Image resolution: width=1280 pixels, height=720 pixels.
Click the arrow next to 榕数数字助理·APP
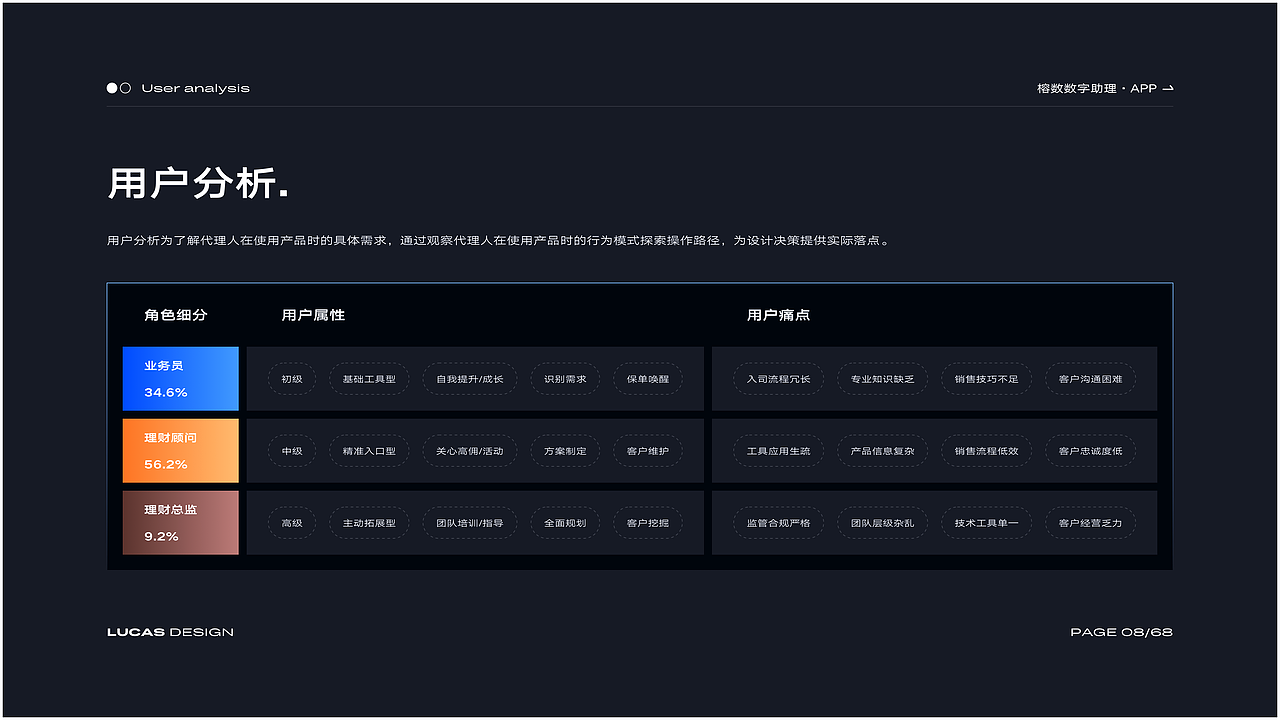pyautogui.click(x=1170, y=88)
